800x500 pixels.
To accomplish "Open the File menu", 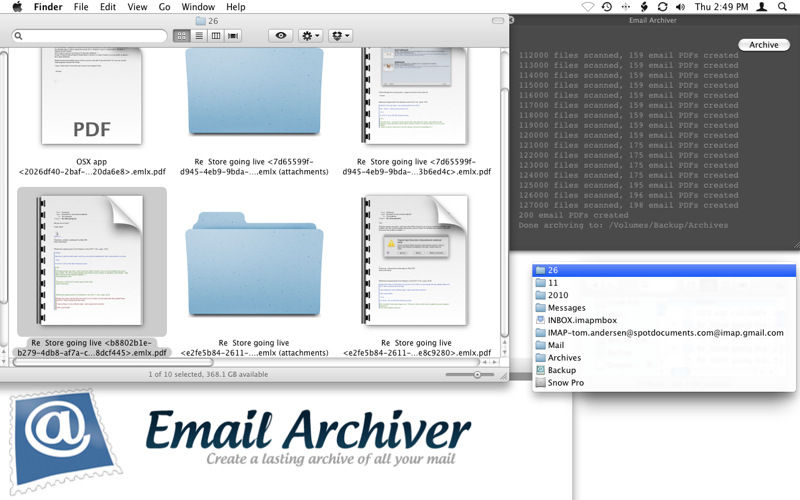I will (81, 7).
